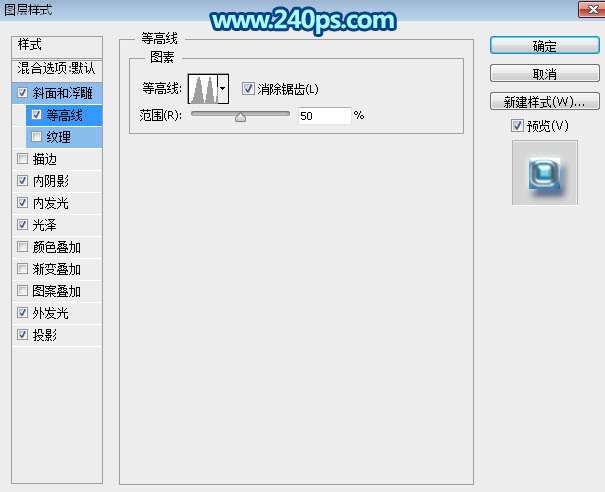The width and height of the screenshot is (605, 492).
Task: Open the 样式 styles panel header
Action: [x=57, y=46]
